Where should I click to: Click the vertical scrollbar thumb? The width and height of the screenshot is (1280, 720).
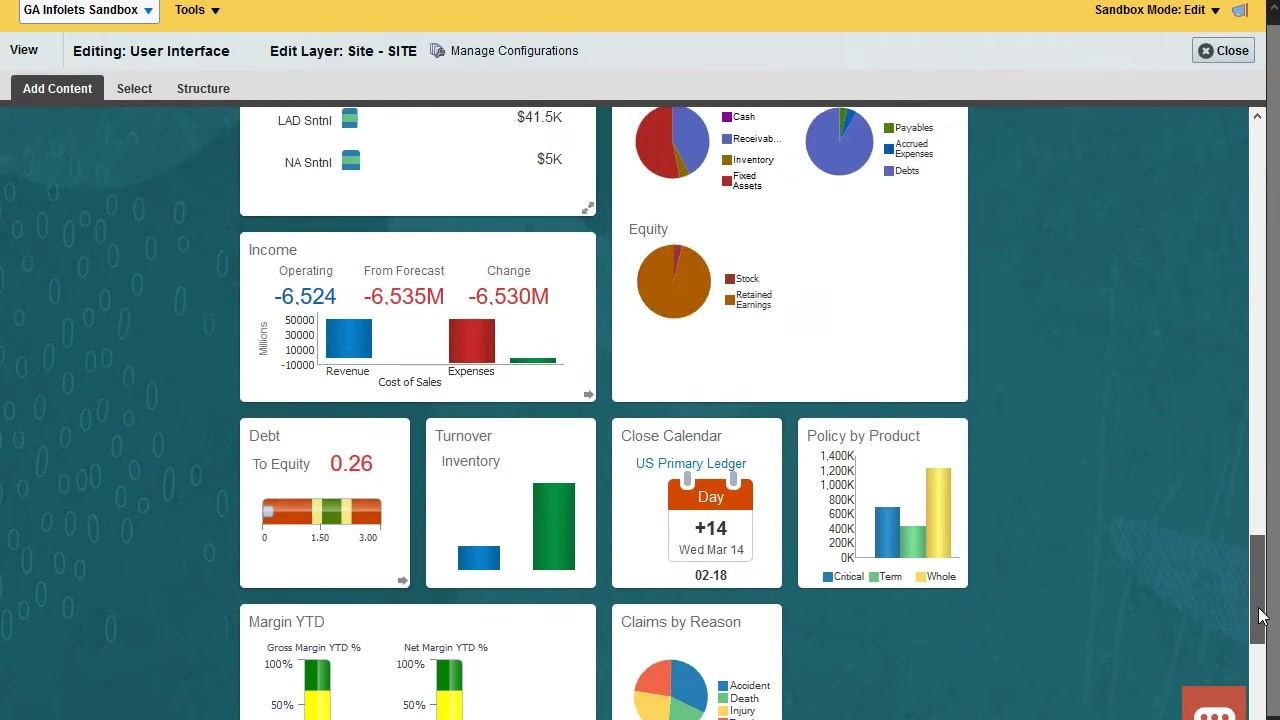pos(1258,590)
